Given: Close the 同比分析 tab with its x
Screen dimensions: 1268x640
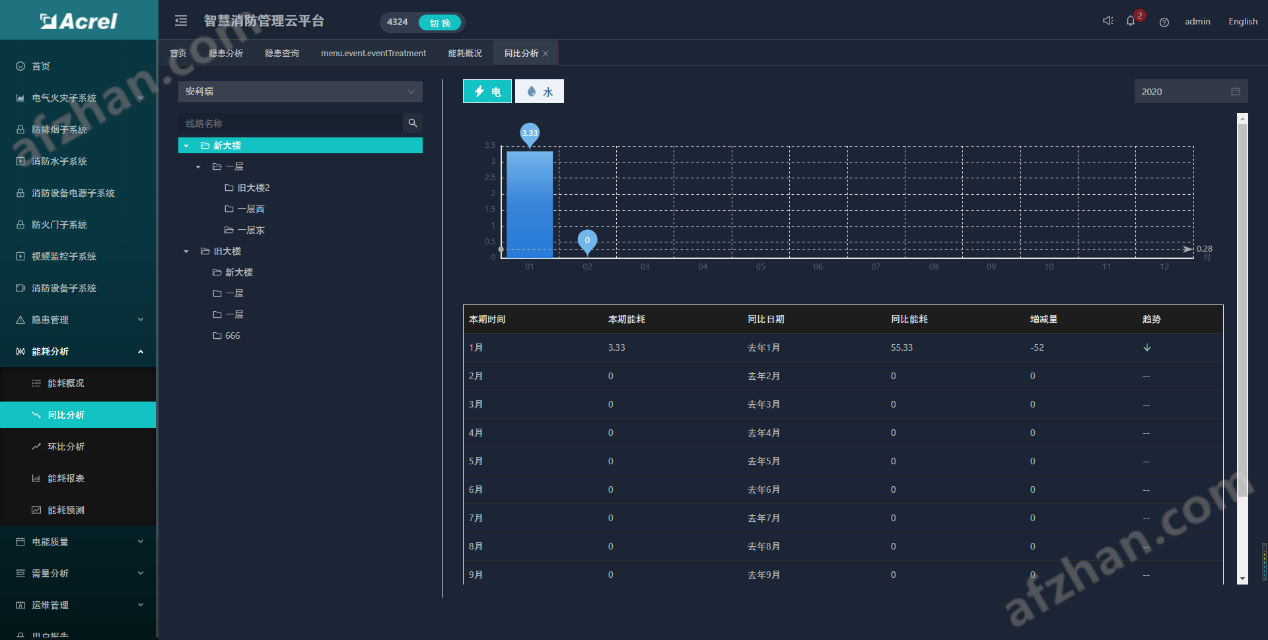Looking at the screenshot, I should pos(545,53).
